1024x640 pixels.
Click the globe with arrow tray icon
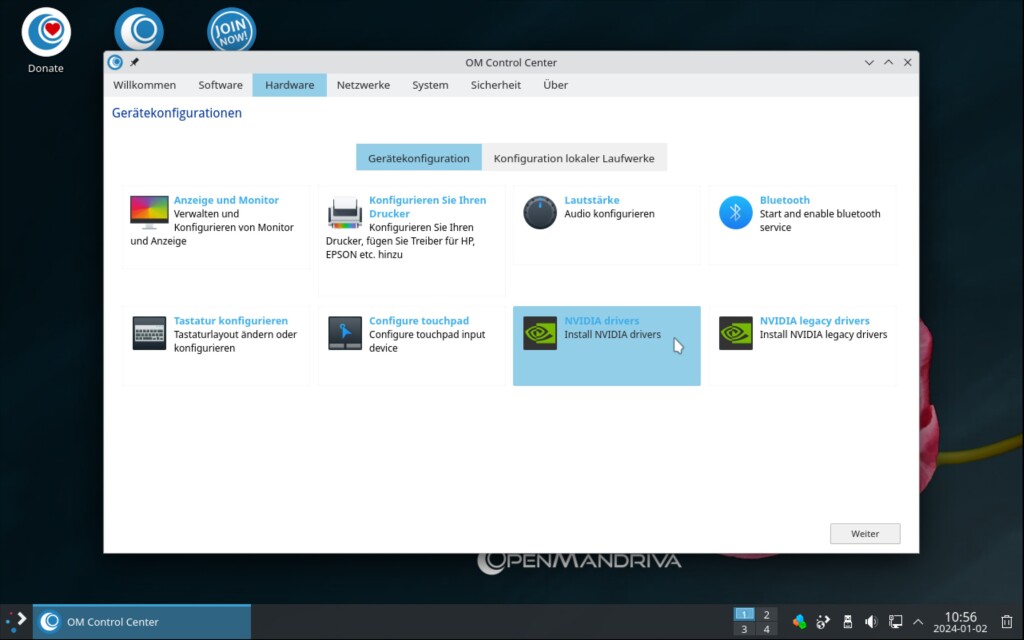[823, 621]
